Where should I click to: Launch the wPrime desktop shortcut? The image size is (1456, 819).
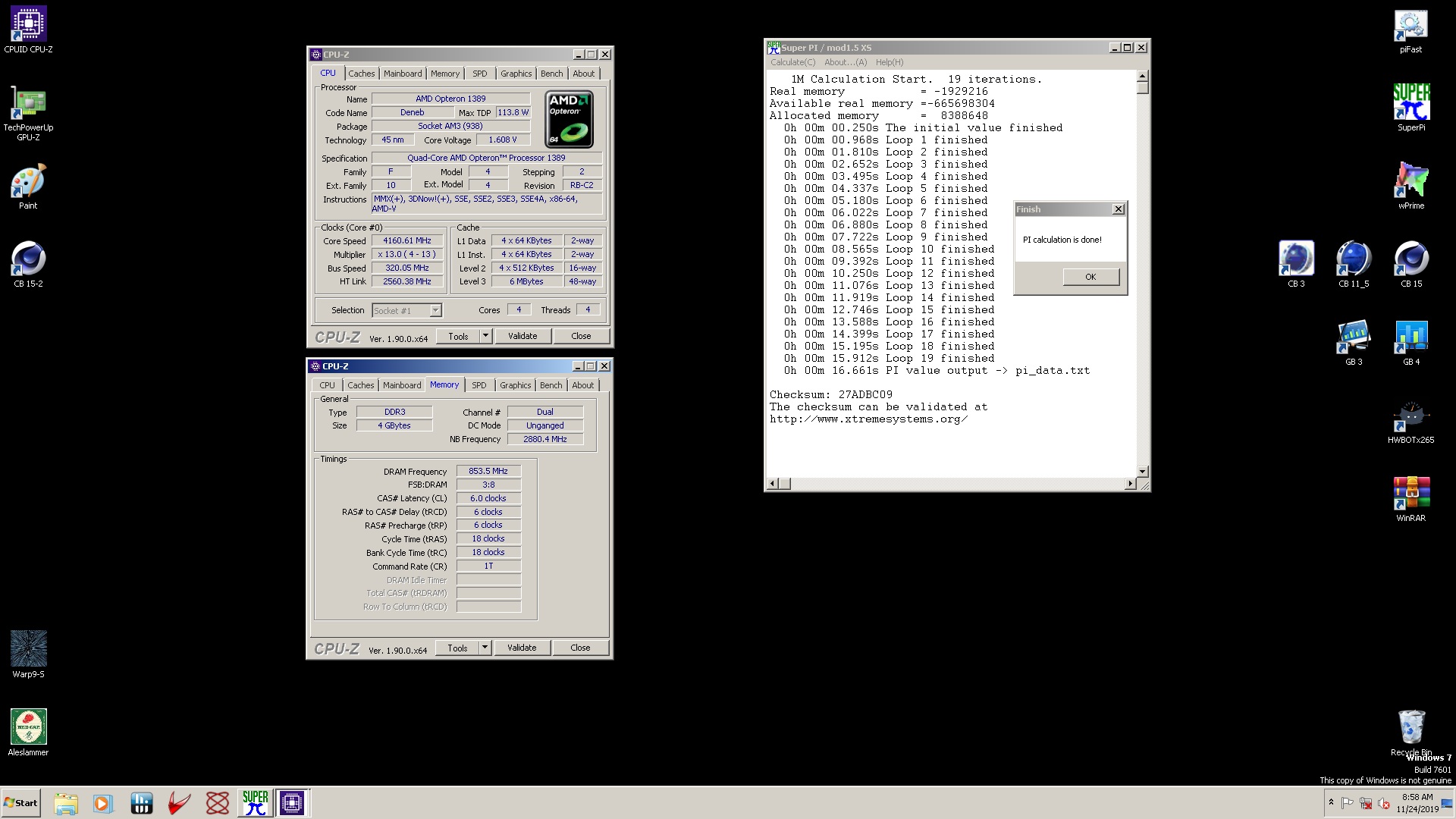pyautogui.click(x=1410, y=187)
